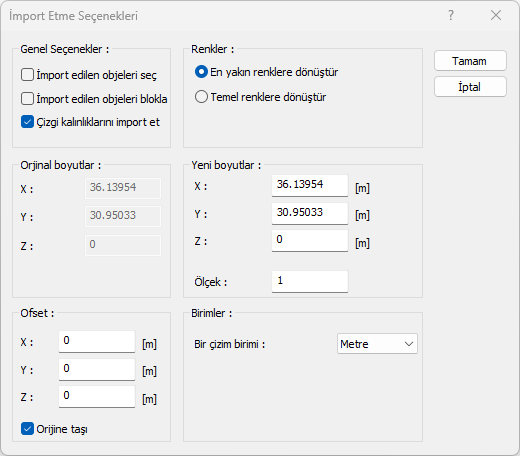The width and height of the screenshot is (520, 456).
Task: Click the disabled Orjinal boyutlar X field
Action: point(123,188)
